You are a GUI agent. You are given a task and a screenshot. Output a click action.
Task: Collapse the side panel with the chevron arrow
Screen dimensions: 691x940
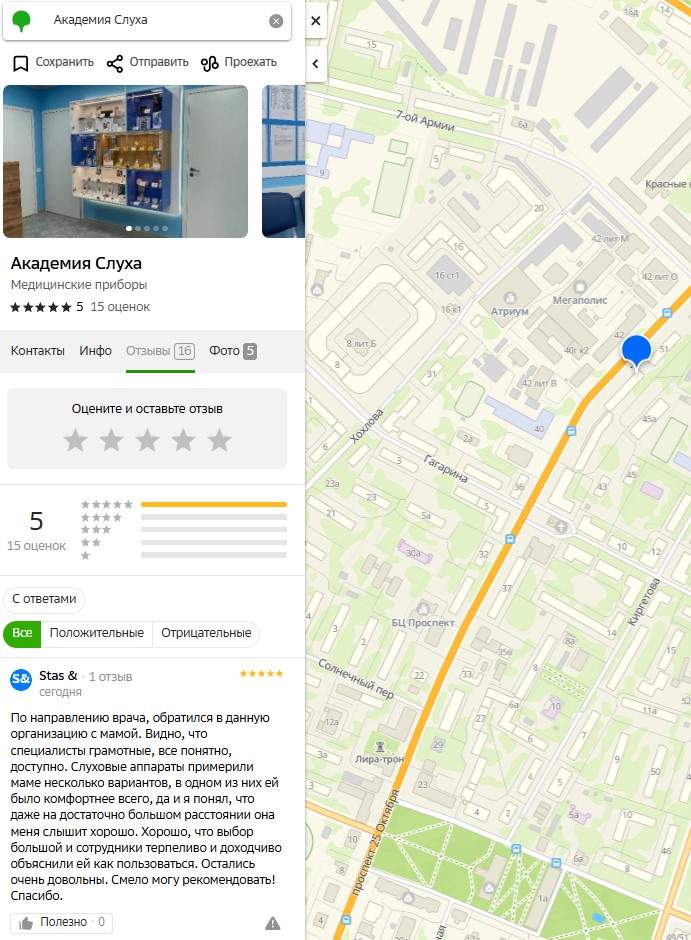click(316, 64)
